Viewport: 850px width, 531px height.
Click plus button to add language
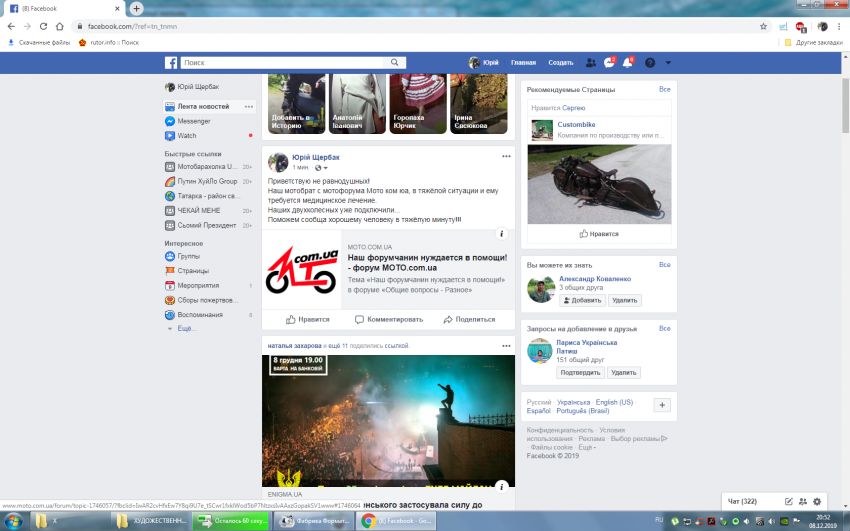click(x=662, y=405)
